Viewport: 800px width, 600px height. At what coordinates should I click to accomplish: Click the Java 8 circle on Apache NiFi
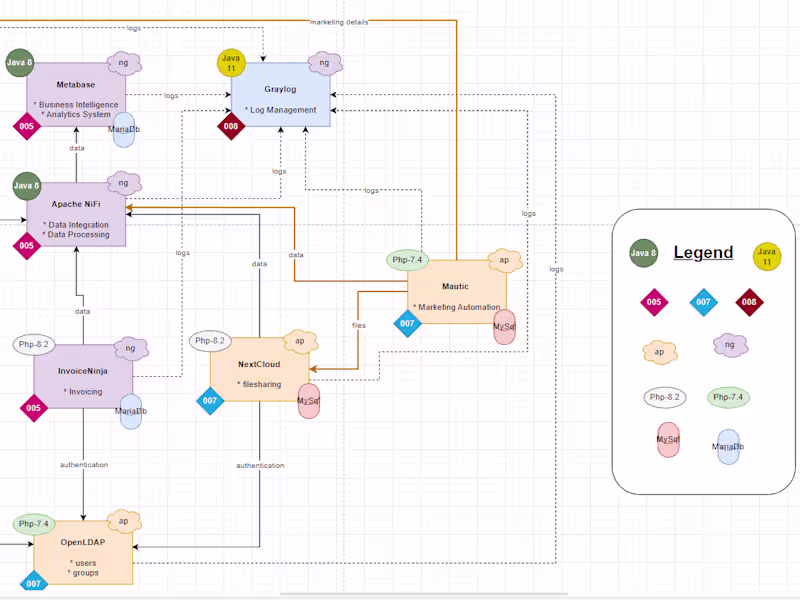click(27, 186)
